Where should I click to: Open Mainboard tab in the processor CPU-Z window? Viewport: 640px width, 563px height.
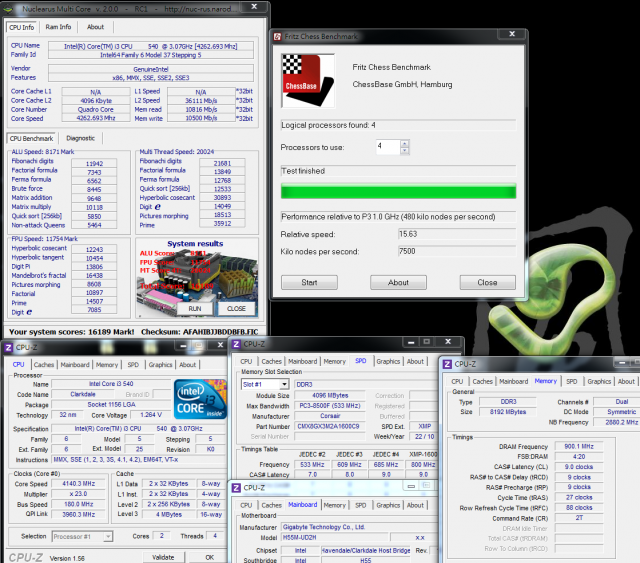[x=75, y=365]
